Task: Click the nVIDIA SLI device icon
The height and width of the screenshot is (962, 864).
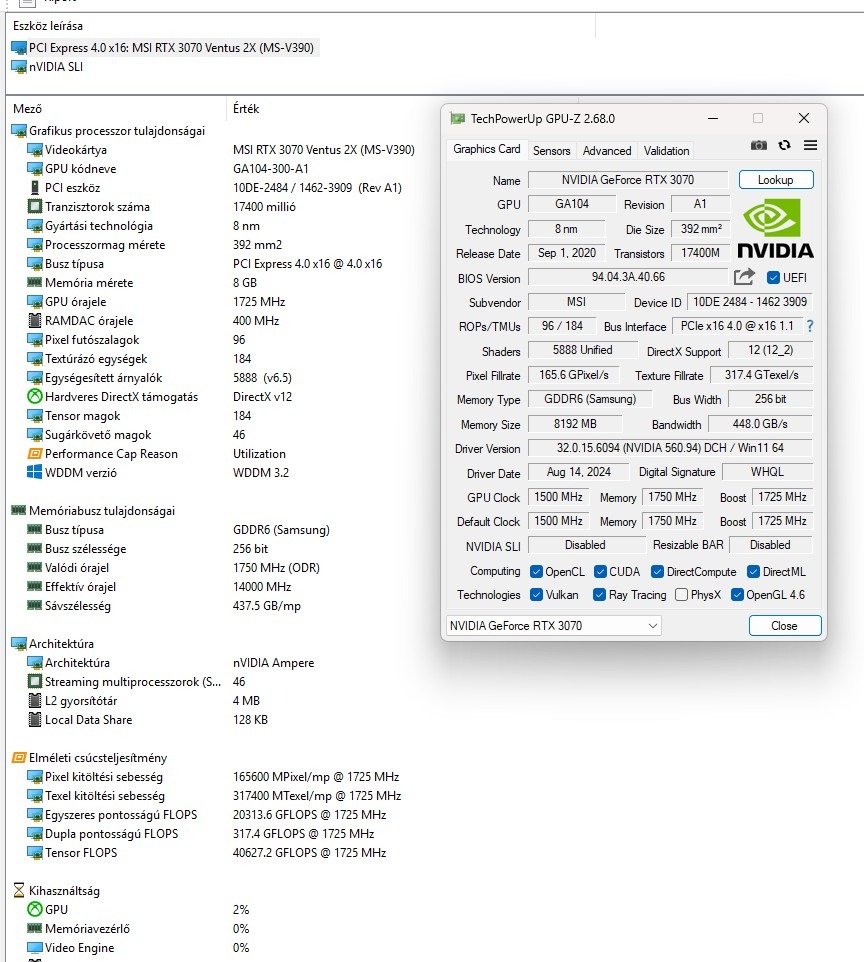Action: click(x=19, y=67)
